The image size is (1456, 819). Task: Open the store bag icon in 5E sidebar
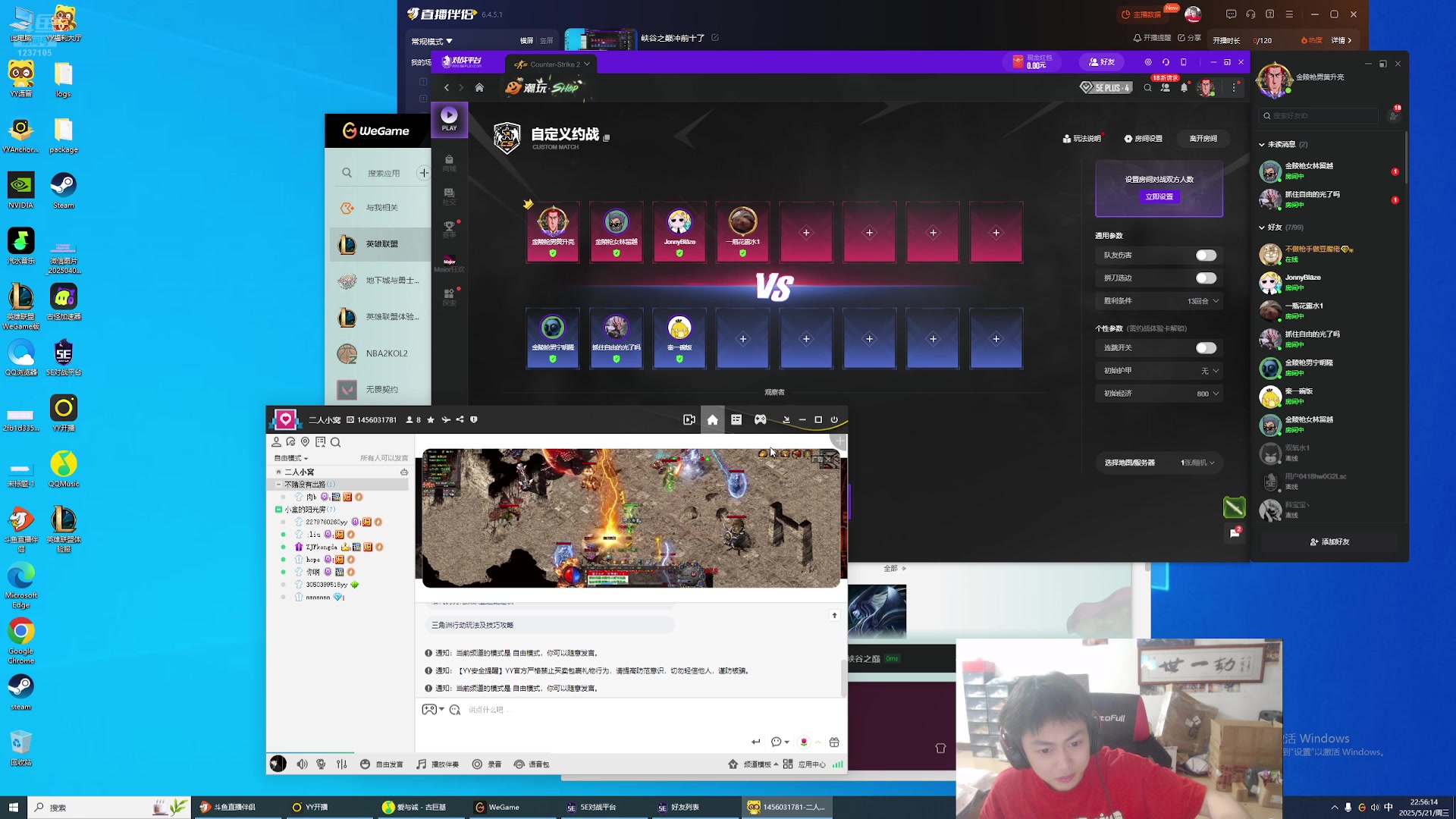point(449,162)
